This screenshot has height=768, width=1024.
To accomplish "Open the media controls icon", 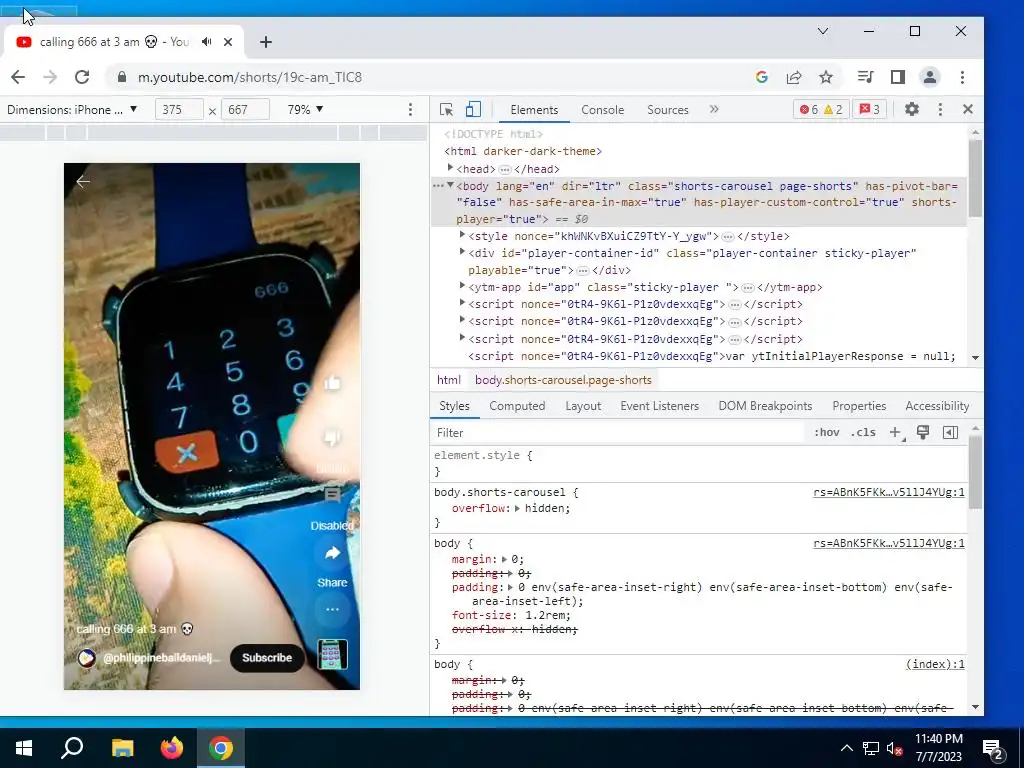I will point(865,77).
